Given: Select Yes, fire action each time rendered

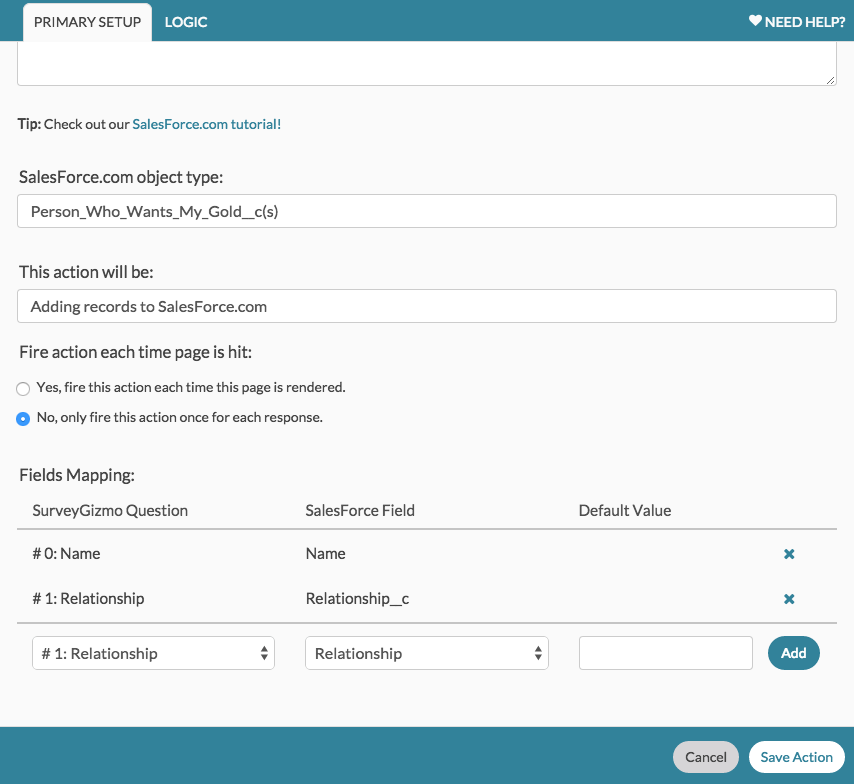Looking at the screenshot, I should point(23,388).
